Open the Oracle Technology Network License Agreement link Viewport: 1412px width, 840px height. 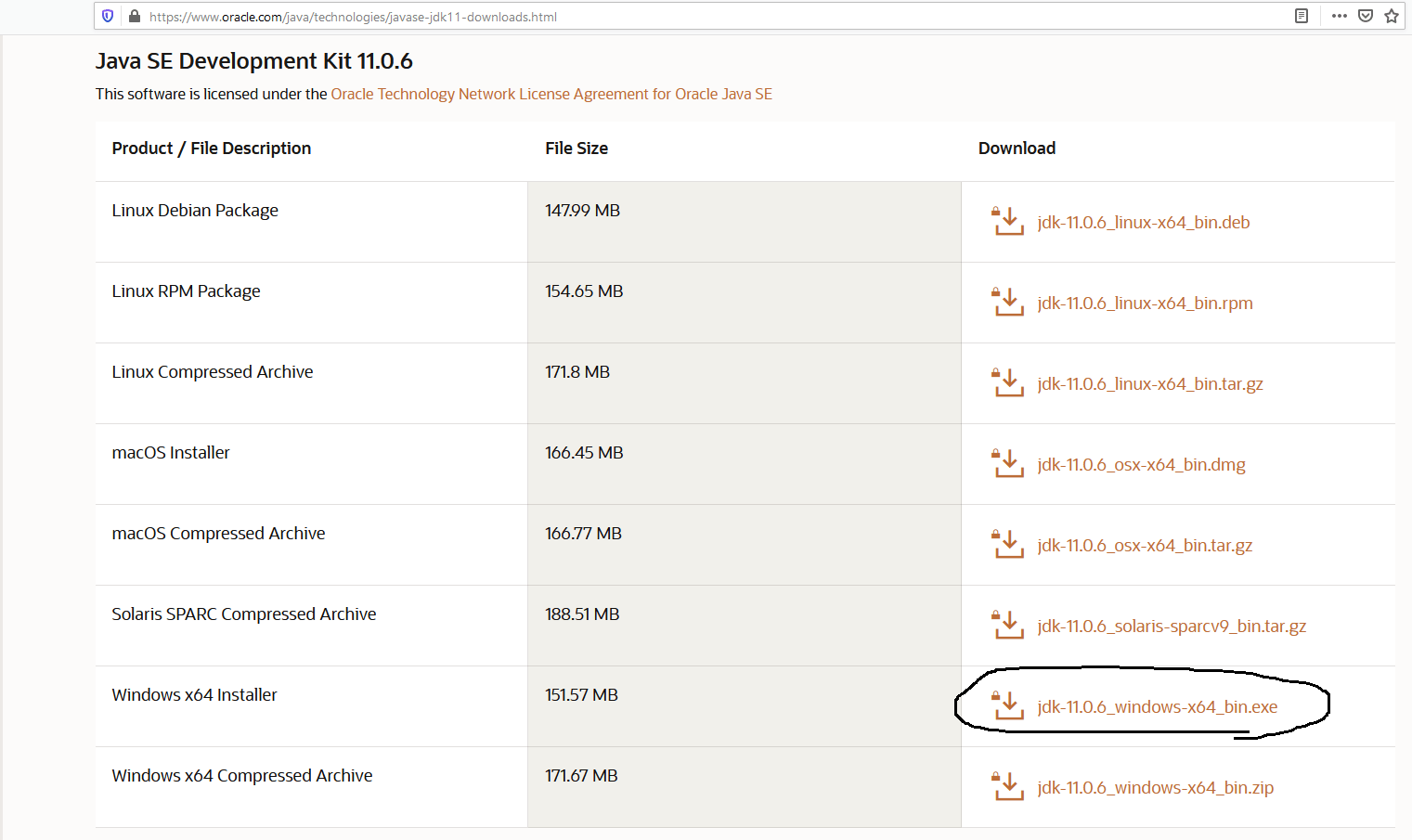pos(551,94)
